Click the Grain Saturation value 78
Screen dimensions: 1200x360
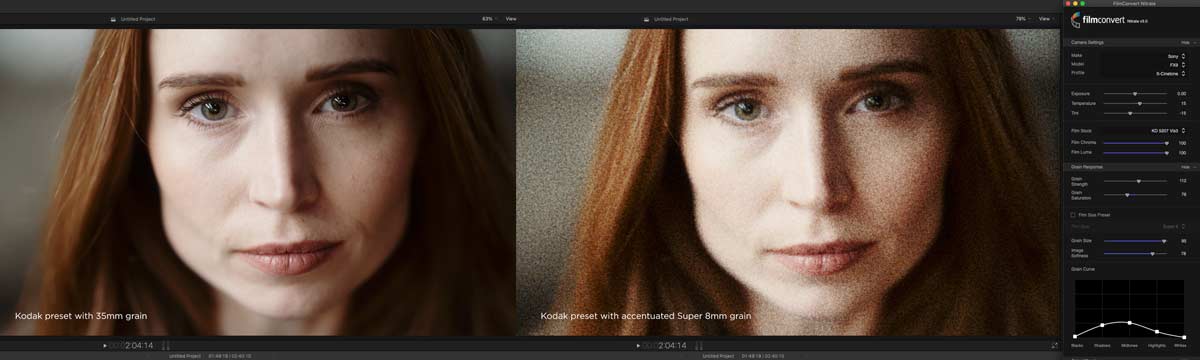coord(1183,194)
